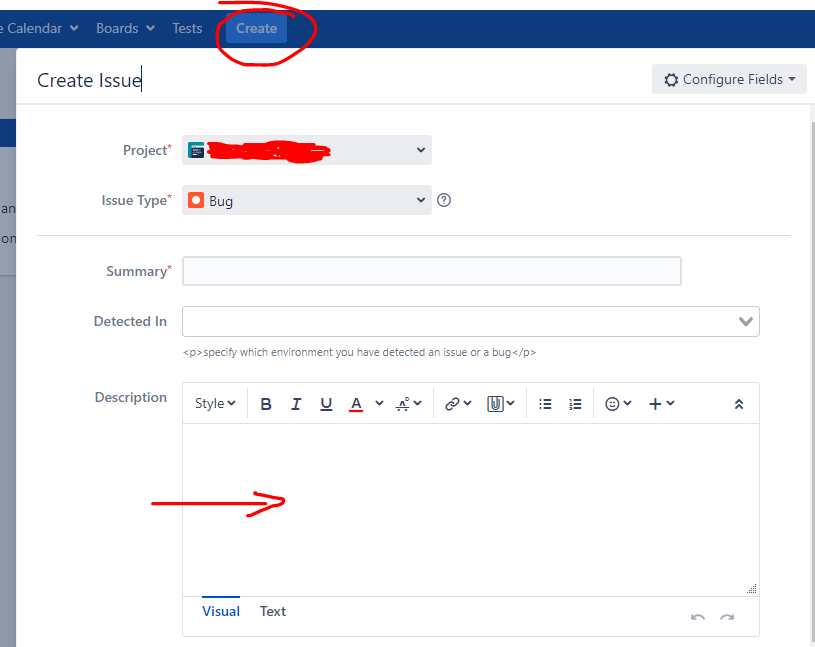Switch to the Text tab of the editor
Image resolution: width=815 pixels, height=647 pixels.
point(272,611)
